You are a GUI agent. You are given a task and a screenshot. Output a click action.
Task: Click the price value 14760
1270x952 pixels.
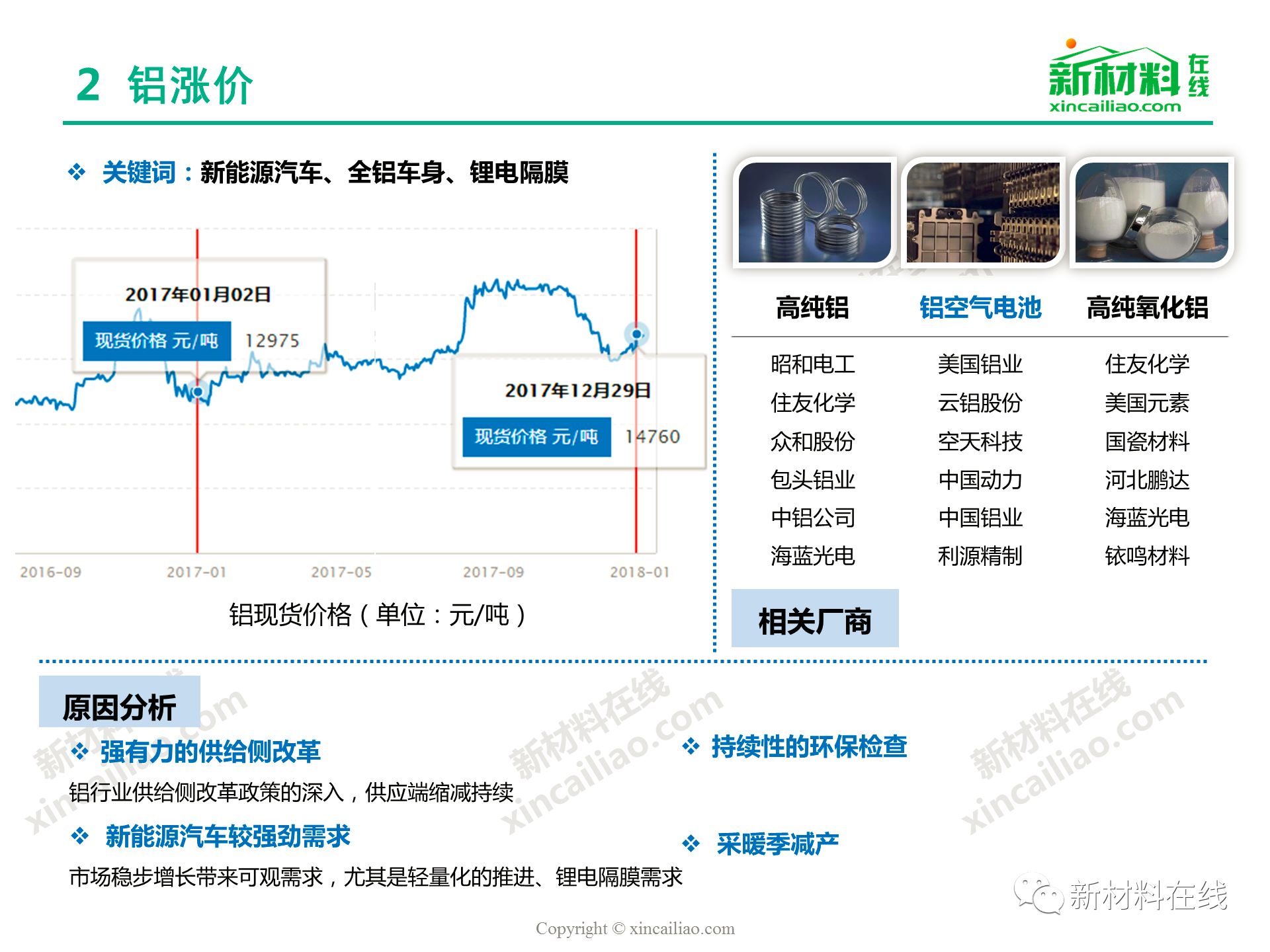[x=653, y=437]
